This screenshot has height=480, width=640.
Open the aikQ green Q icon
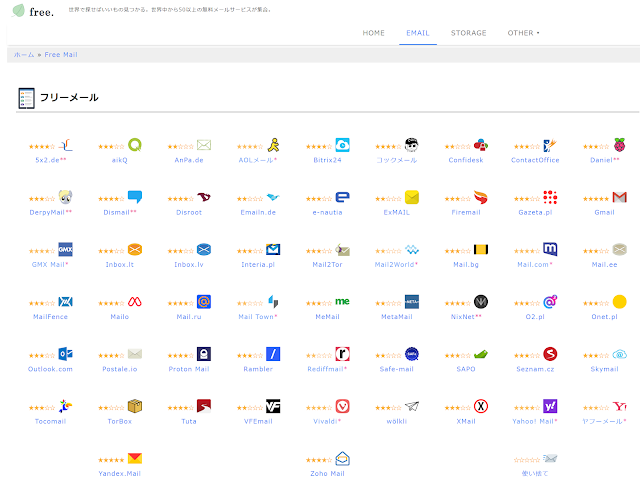tap(135, 145)
